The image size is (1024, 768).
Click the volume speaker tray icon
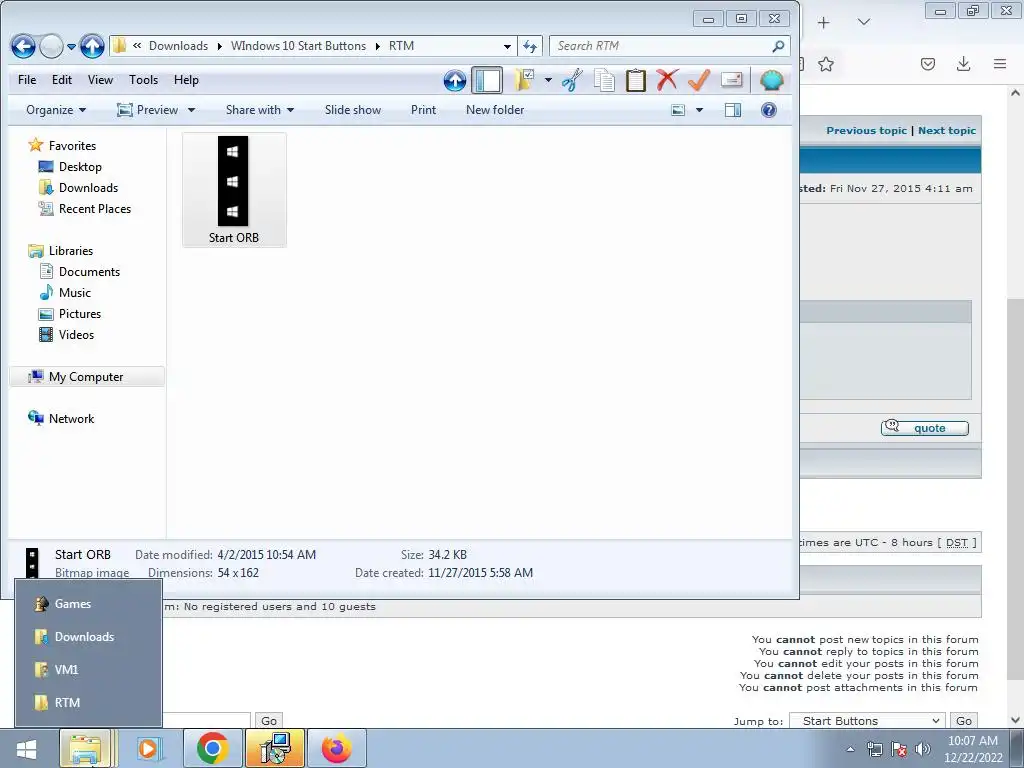[x=923, y=748]
